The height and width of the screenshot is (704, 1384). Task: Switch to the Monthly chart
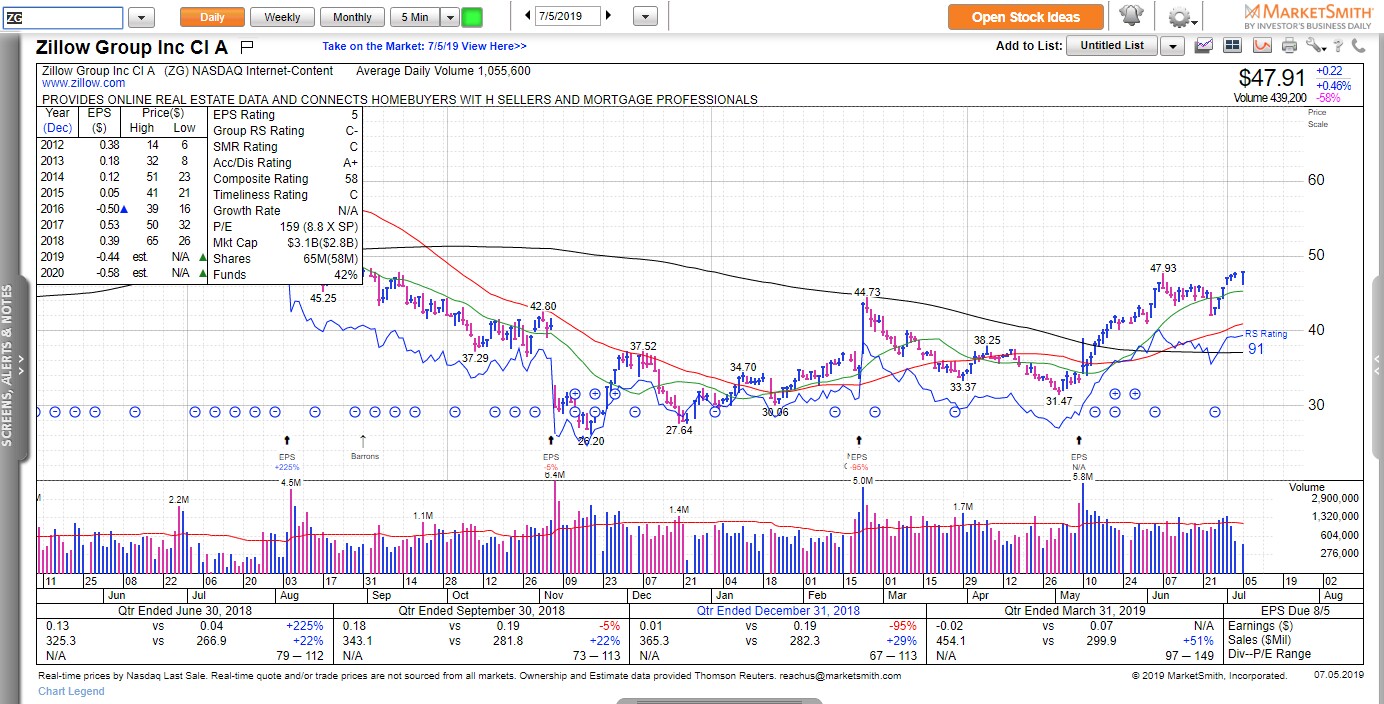(x=352, y=17)
